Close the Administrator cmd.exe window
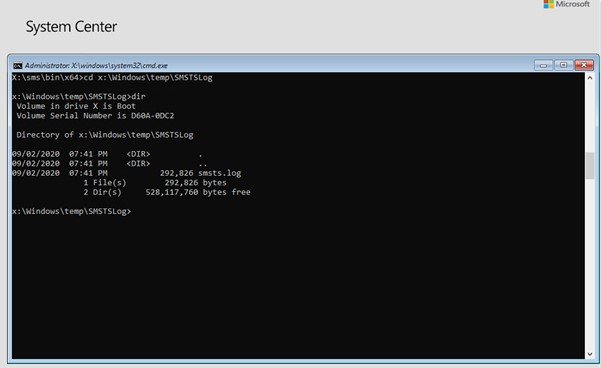 point(584,65)
